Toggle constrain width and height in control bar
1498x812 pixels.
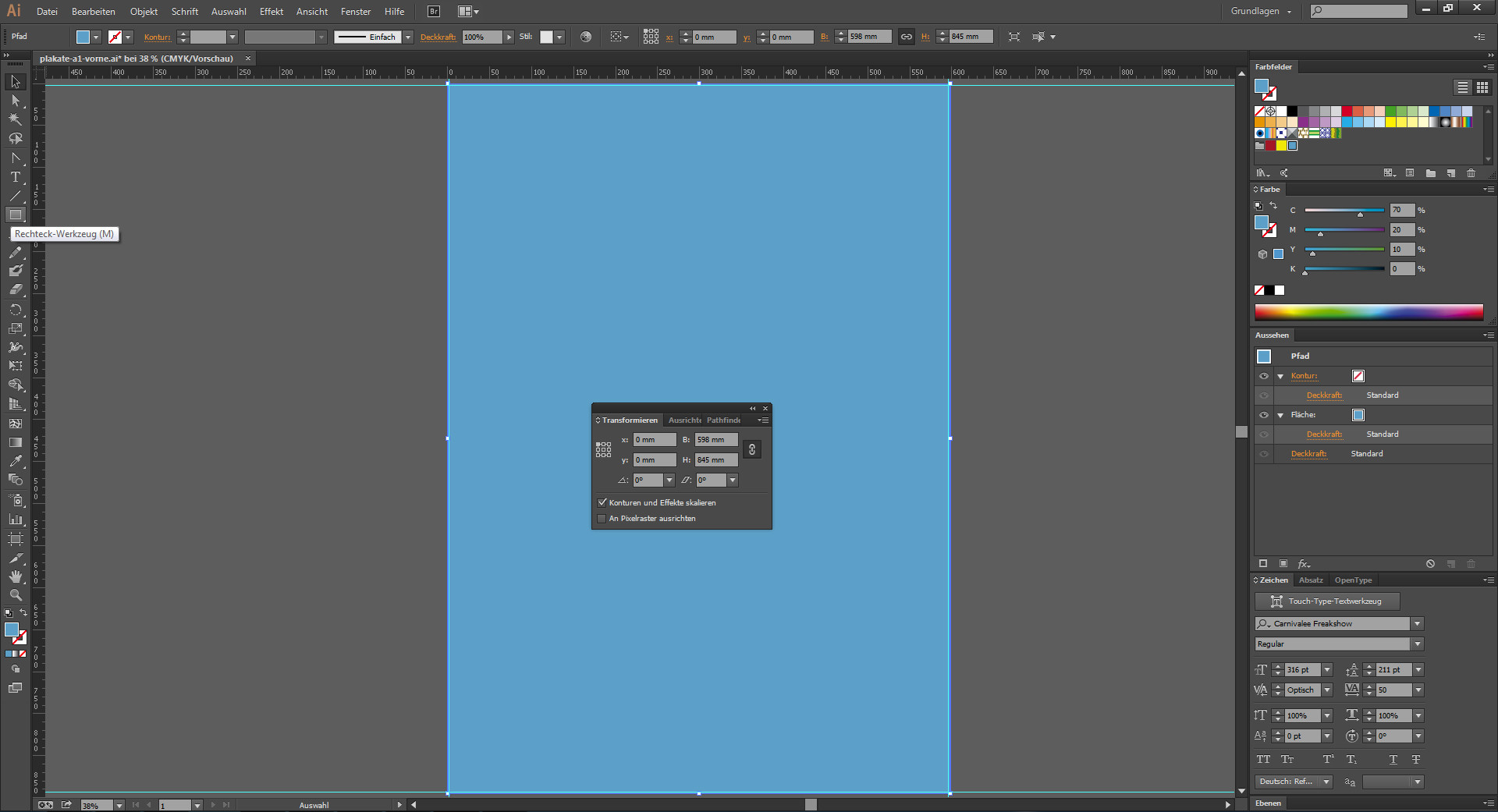click(x=906, y=37)
